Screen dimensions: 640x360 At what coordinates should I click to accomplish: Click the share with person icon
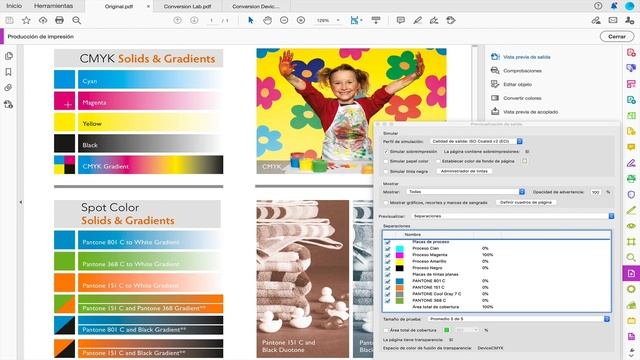coord(629,20)
